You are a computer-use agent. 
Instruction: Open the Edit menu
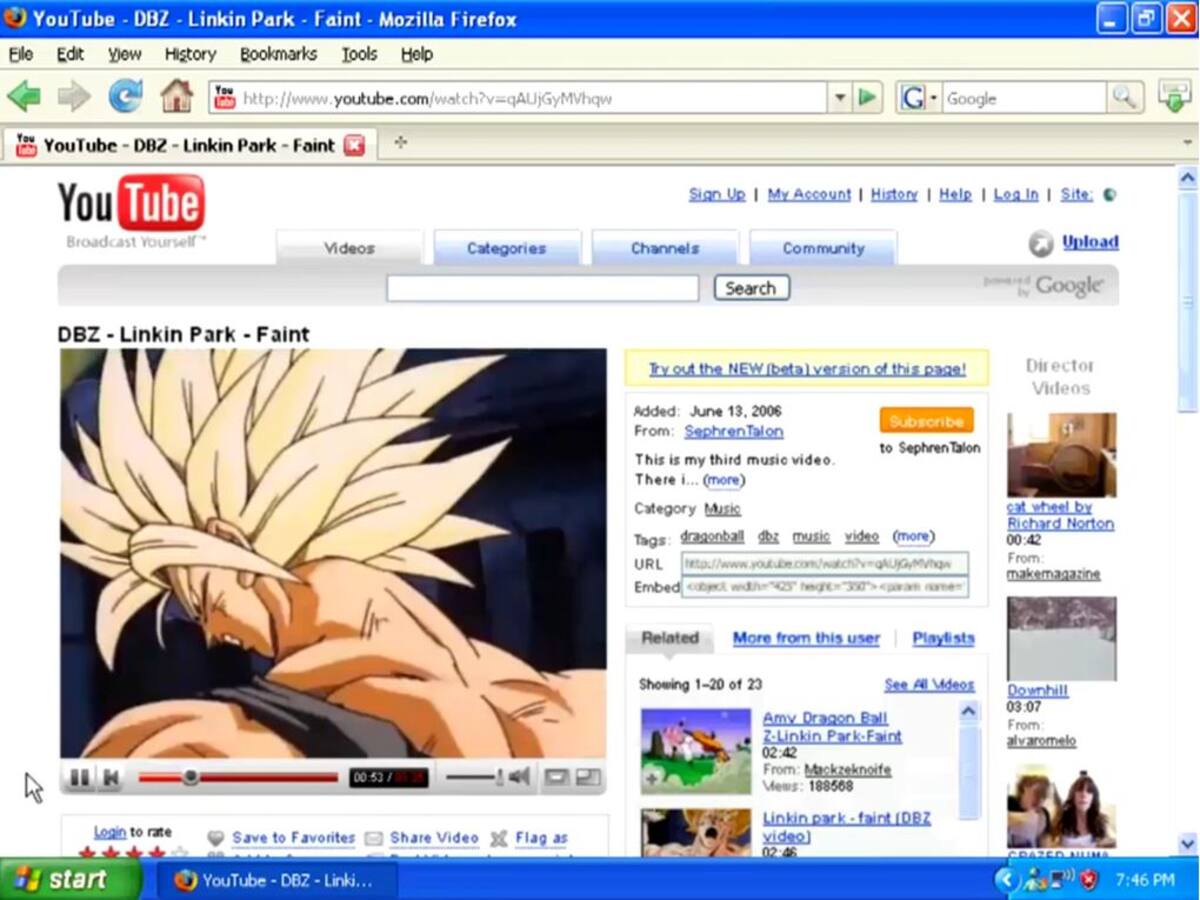[70, 54]
